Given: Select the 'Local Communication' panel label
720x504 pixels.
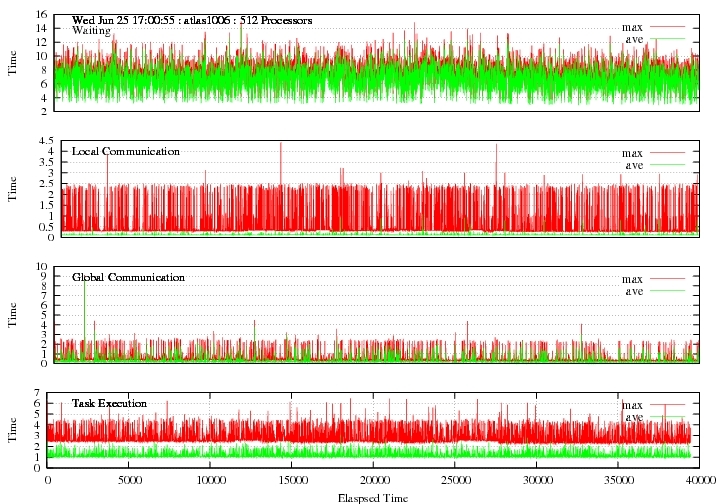Looking at the screenshot, I should pyautogui.click(x=126, y=151).
